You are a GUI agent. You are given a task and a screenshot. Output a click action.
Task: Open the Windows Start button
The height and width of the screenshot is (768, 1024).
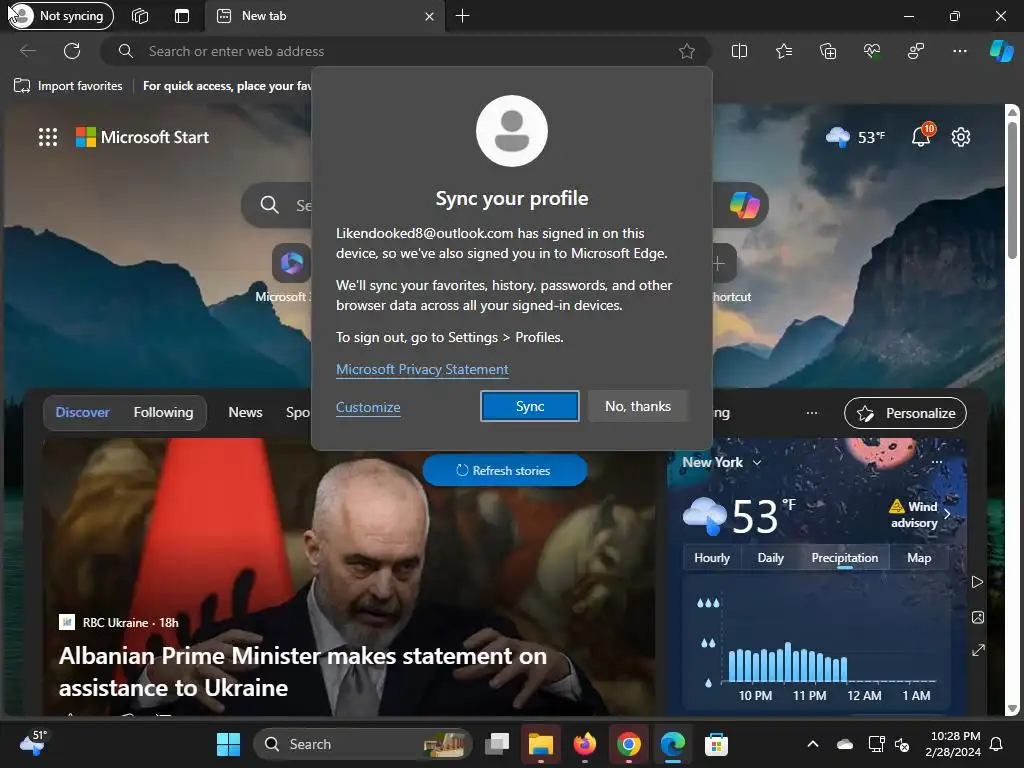point(229,744)
